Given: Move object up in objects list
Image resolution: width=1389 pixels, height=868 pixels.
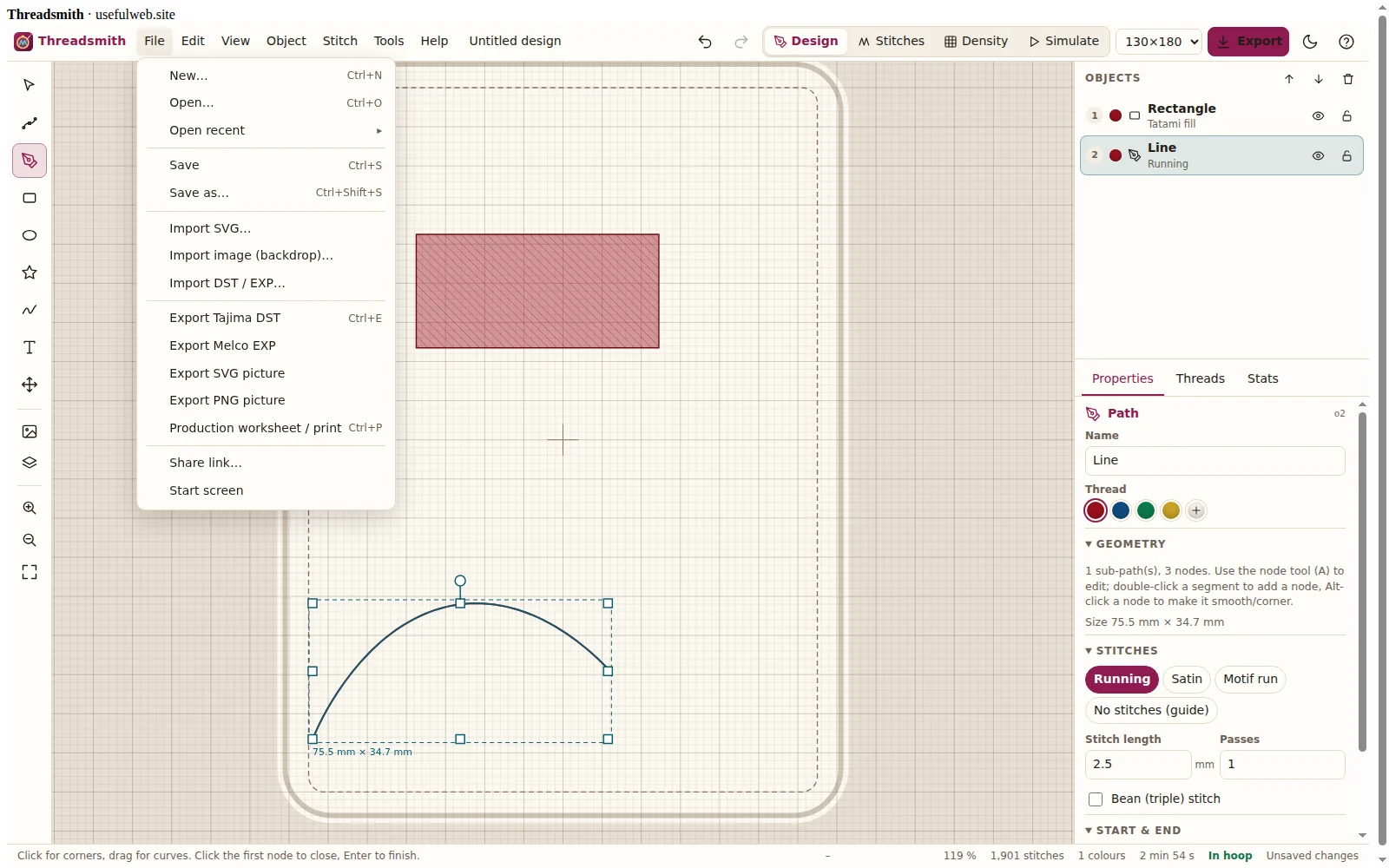Looking at the screenshot, I should (1289, 79).
